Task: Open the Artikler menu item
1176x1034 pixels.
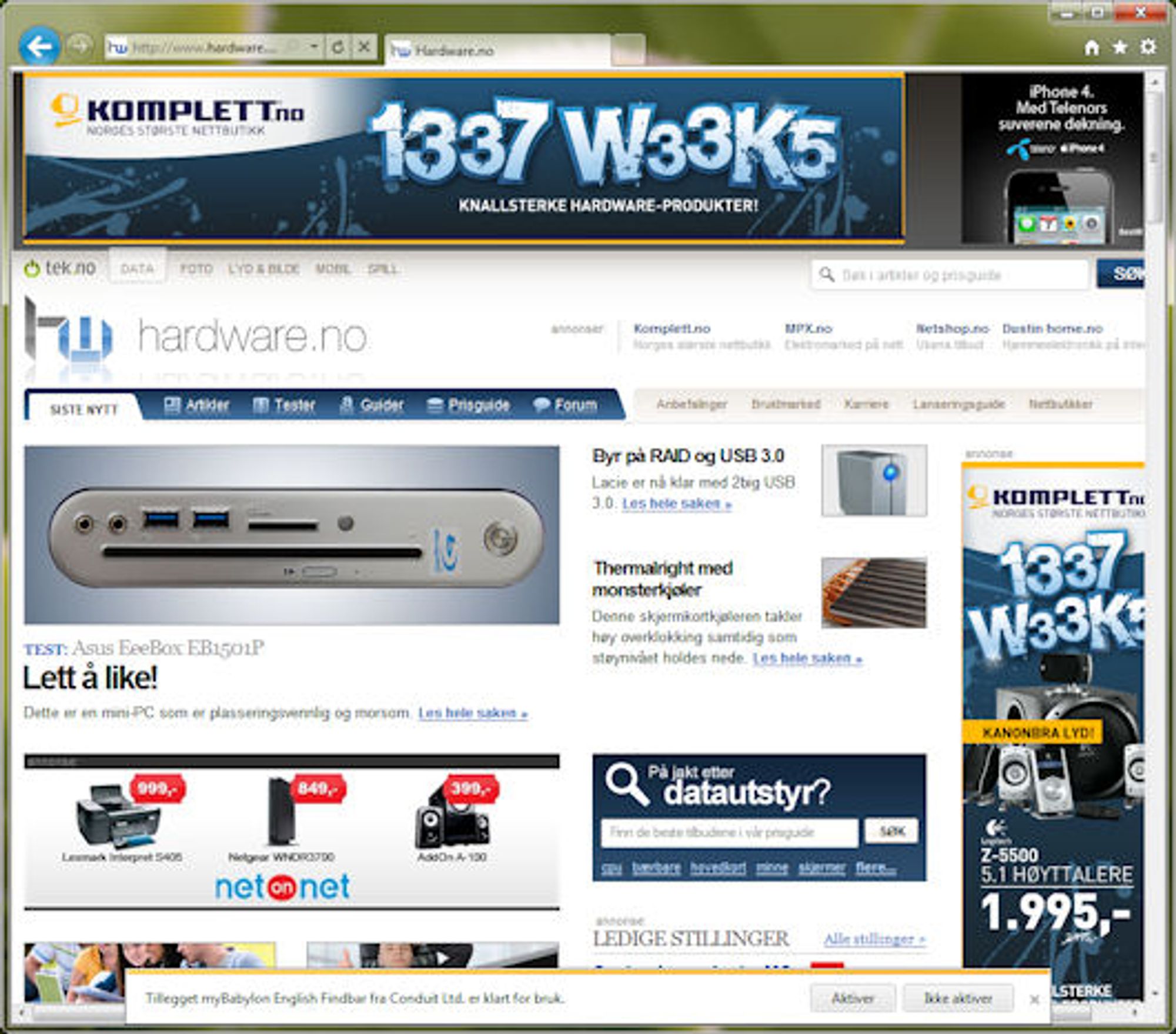Action: 196,405
